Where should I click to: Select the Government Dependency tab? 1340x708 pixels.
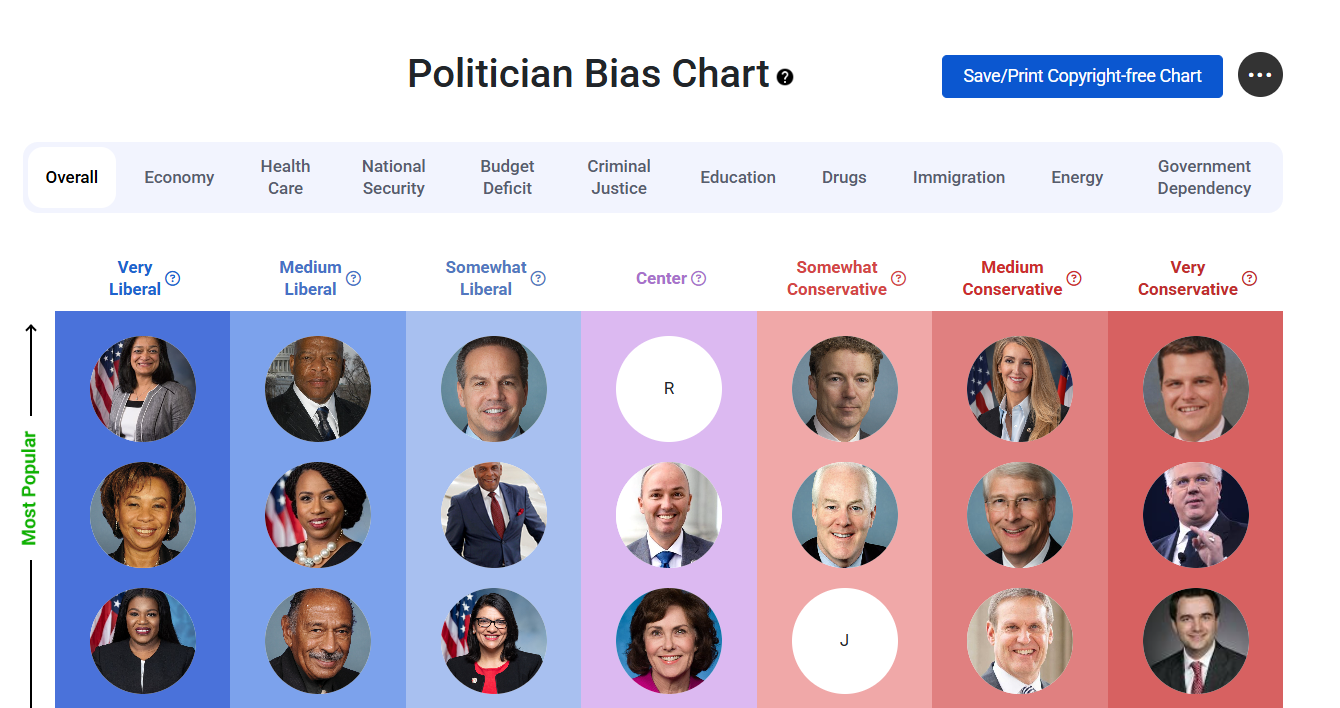1204,177
